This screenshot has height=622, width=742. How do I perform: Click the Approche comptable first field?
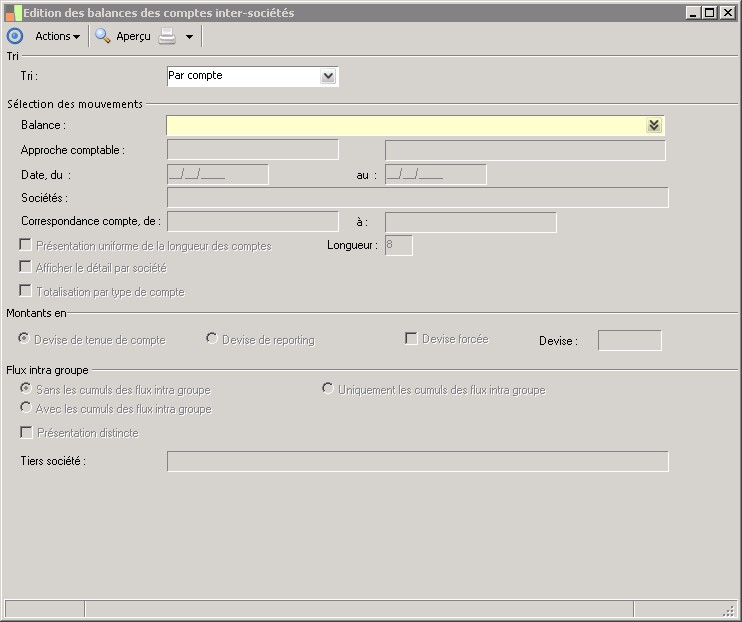tap(253, 150)
